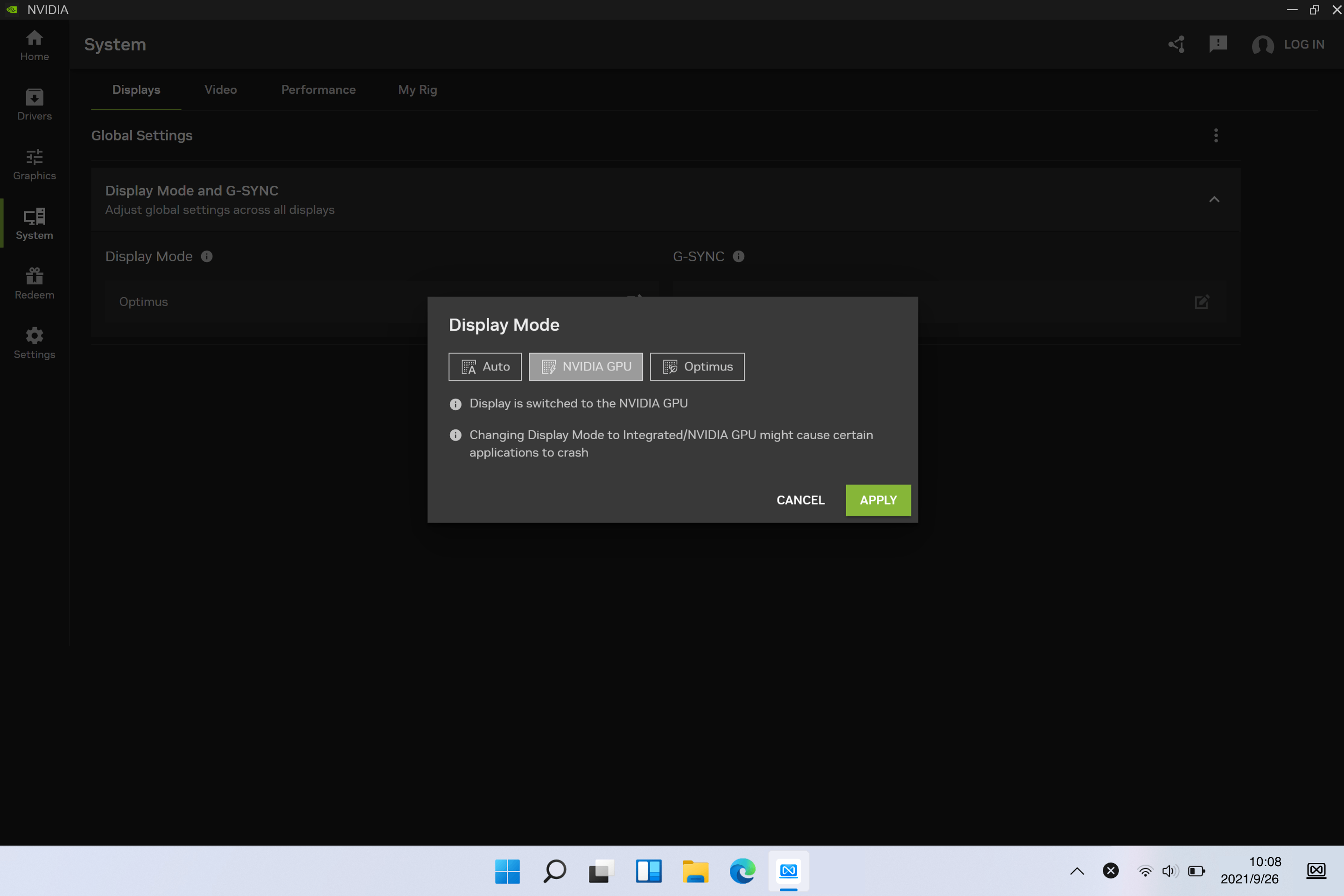This screenshot has height=896, width=1344.
Task: Open the feedback notification icon
Action: coord(1218,45)
